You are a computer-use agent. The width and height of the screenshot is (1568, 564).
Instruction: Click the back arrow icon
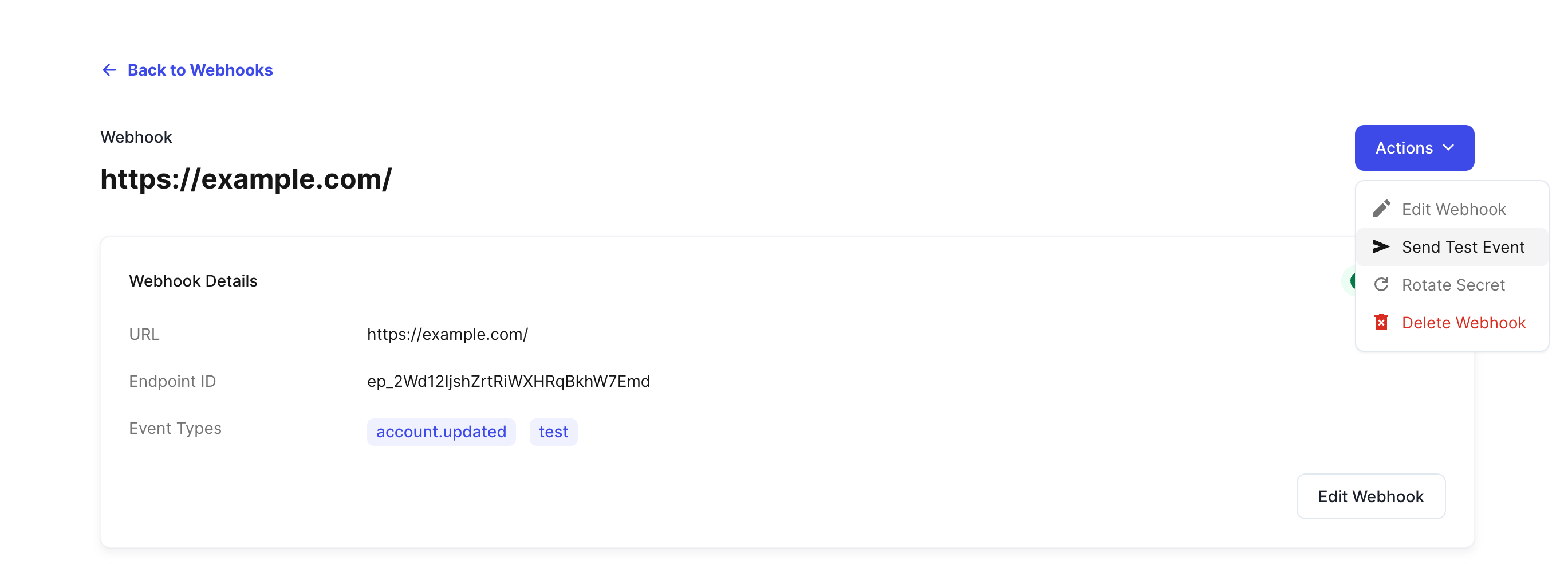point(109,70)
